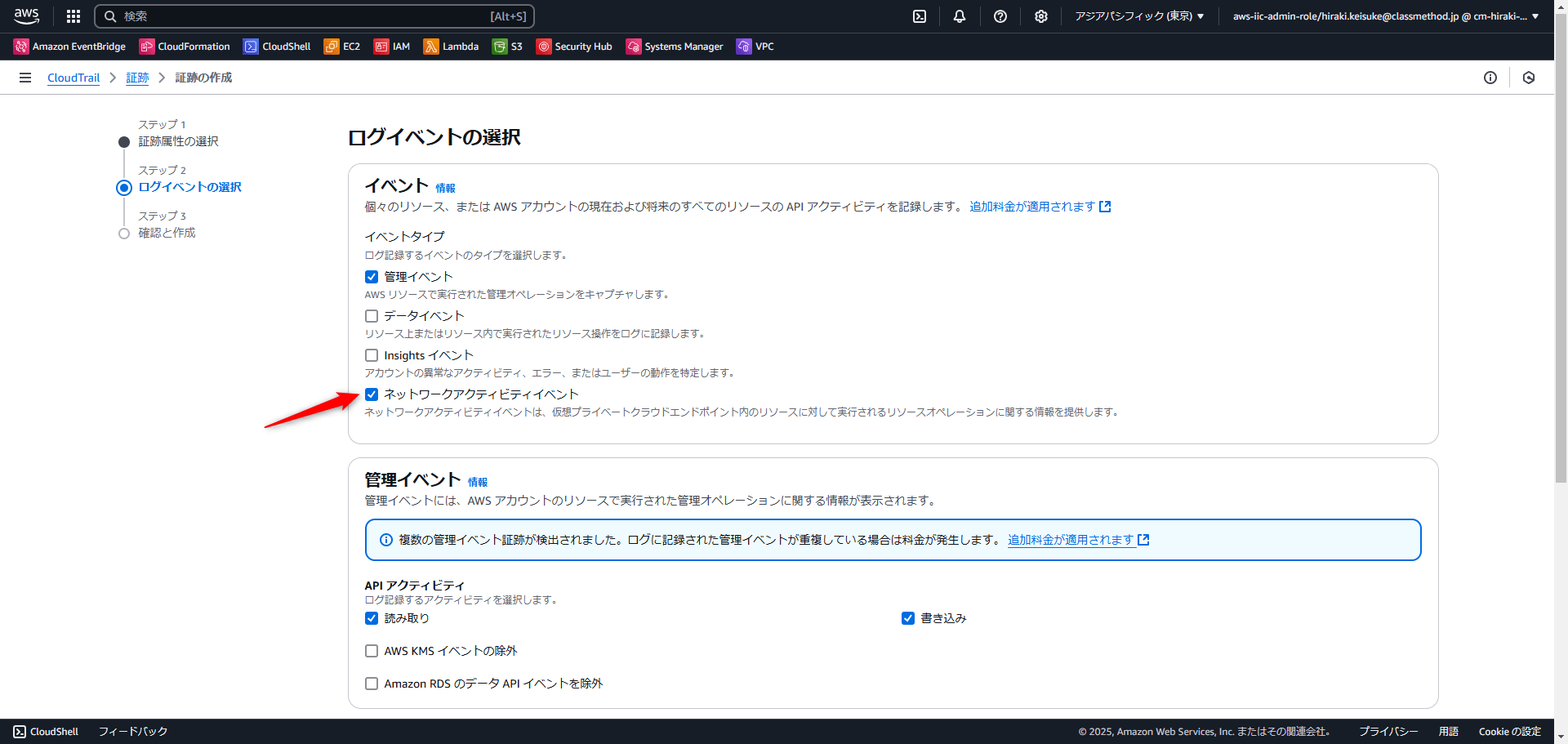Screen dimensions: 1568x744
Task: Open the region dropdown アジアパシフィック (東京)
Action: coord(1139,16)
